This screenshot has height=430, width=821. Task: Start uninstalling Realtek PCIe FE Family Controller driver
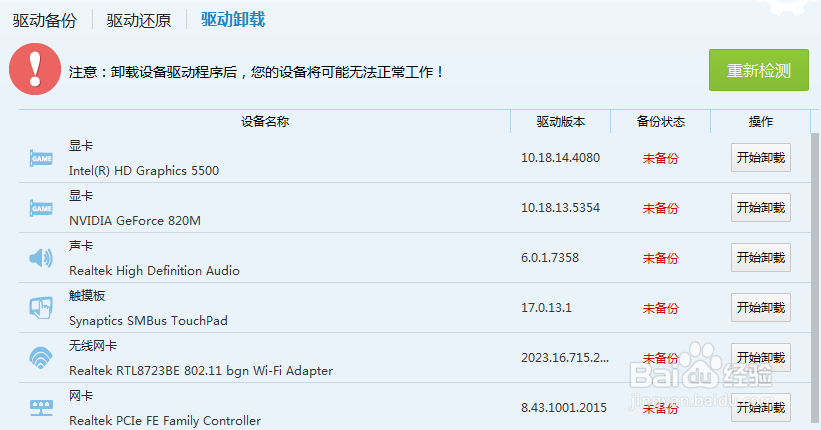point(761,407)
